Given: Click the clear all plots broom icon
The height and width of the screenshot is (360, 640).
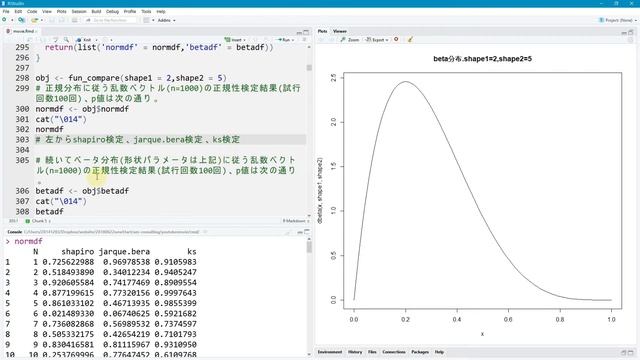Looking at the screenshot, I should coord(410,39).
